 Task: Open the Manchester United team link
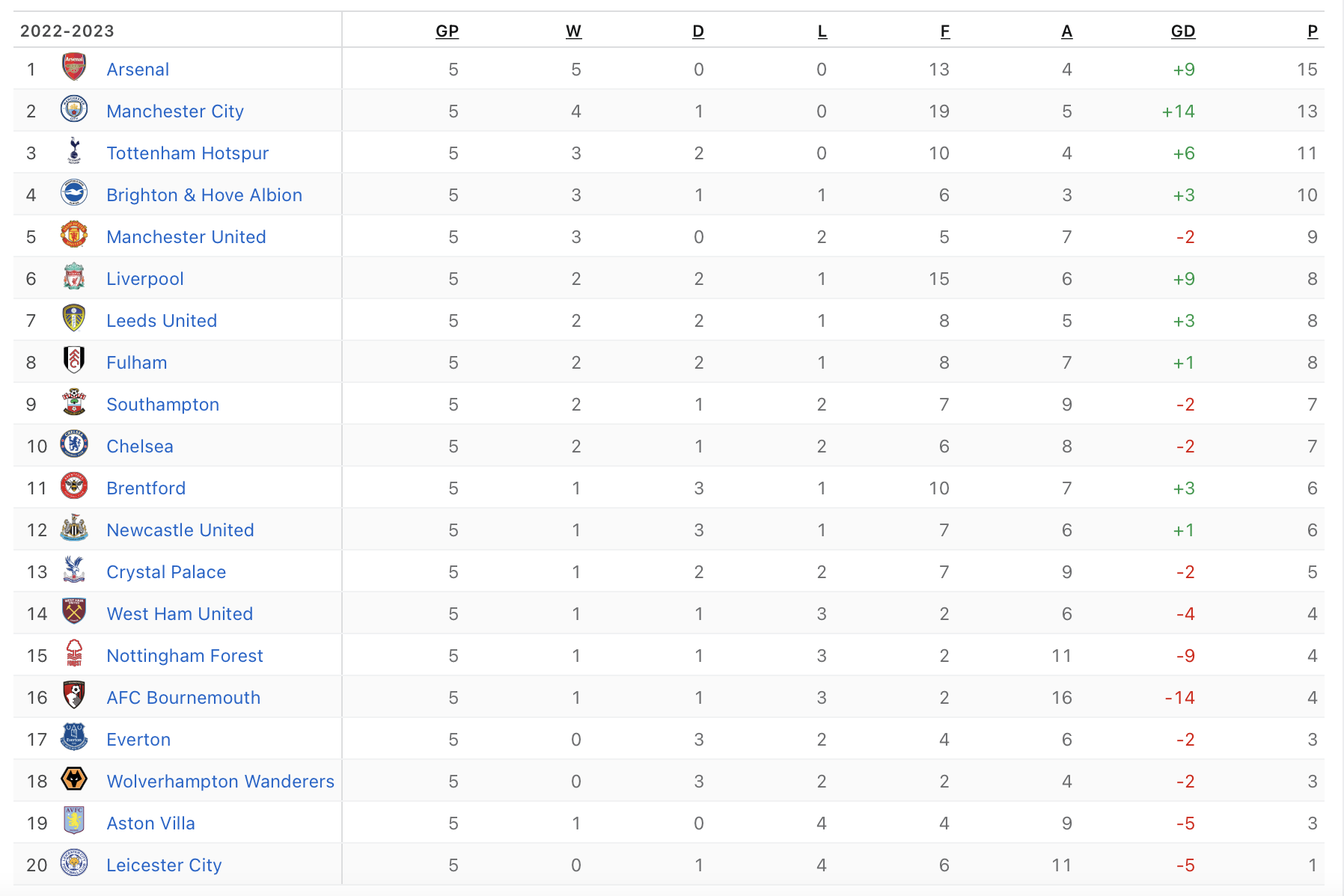pos(186,237)
